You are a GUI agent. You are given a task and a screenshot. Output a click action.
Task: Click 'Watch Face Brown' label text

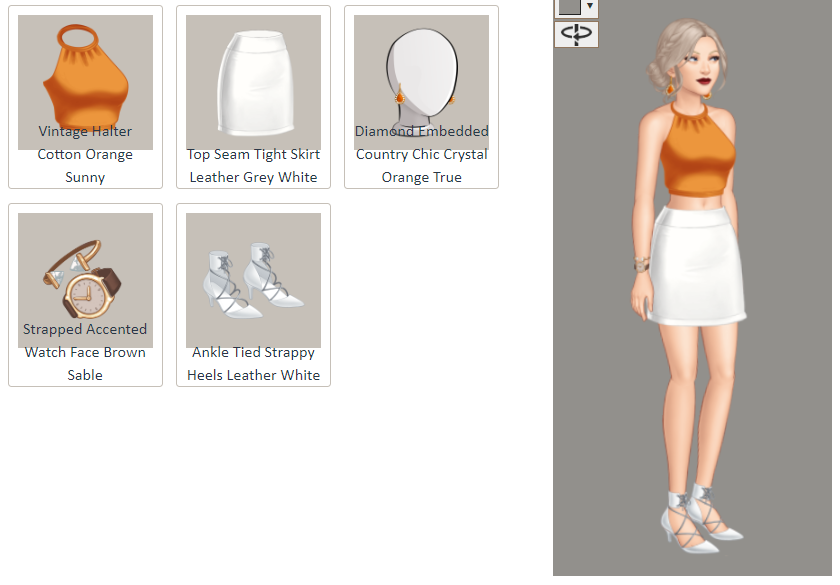[x=85, y=352]
